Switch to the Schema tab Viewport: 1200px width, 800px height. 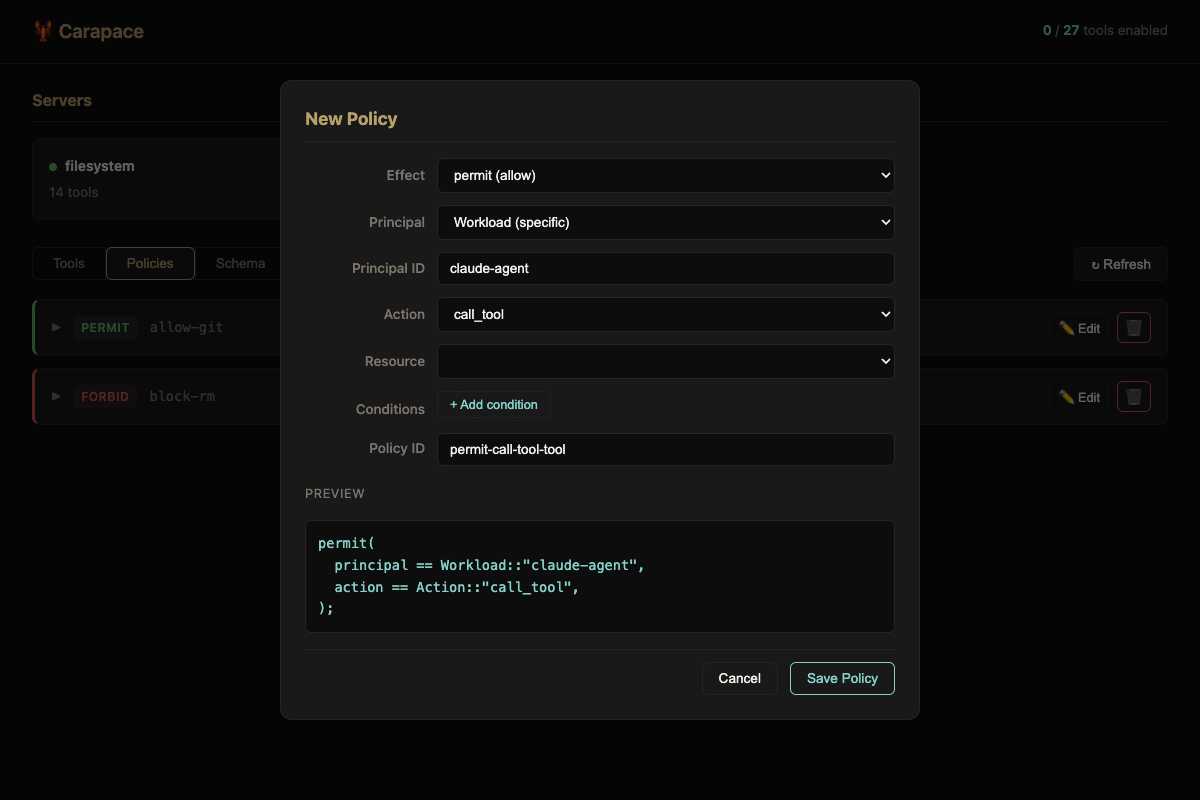[x=240, y=263]
